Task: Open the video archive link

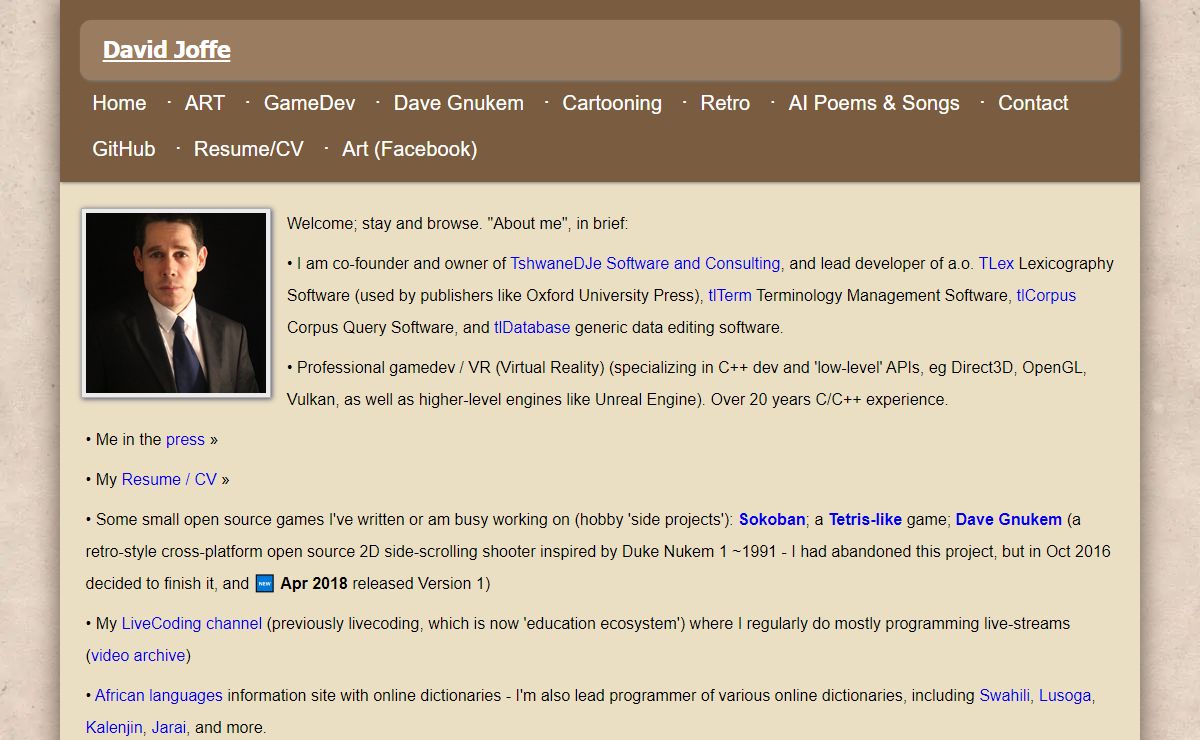Action: tap(138, 656)
